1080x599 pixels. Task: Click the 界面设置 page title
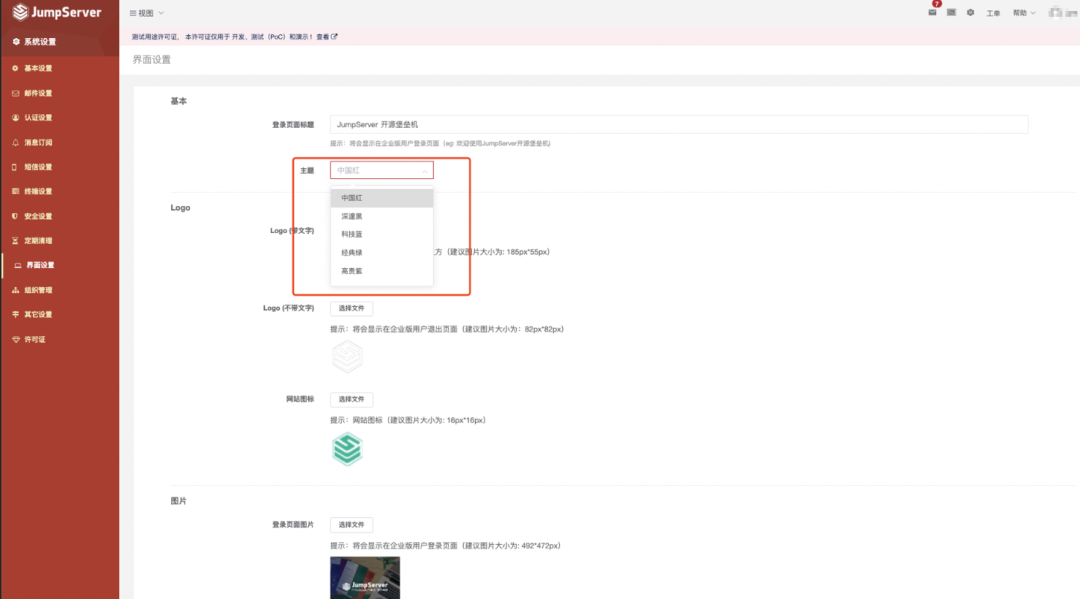pos(152,60)
